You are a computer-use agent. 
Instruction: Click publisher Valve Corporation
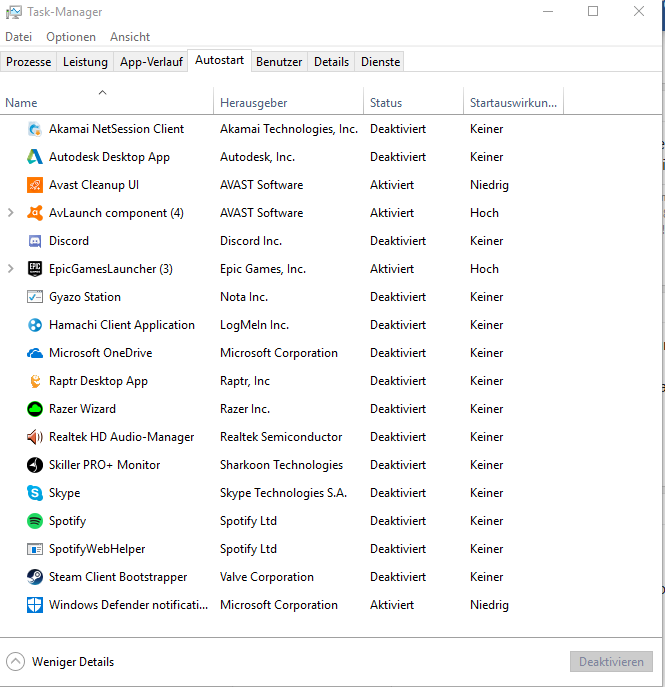click(267, 577)
